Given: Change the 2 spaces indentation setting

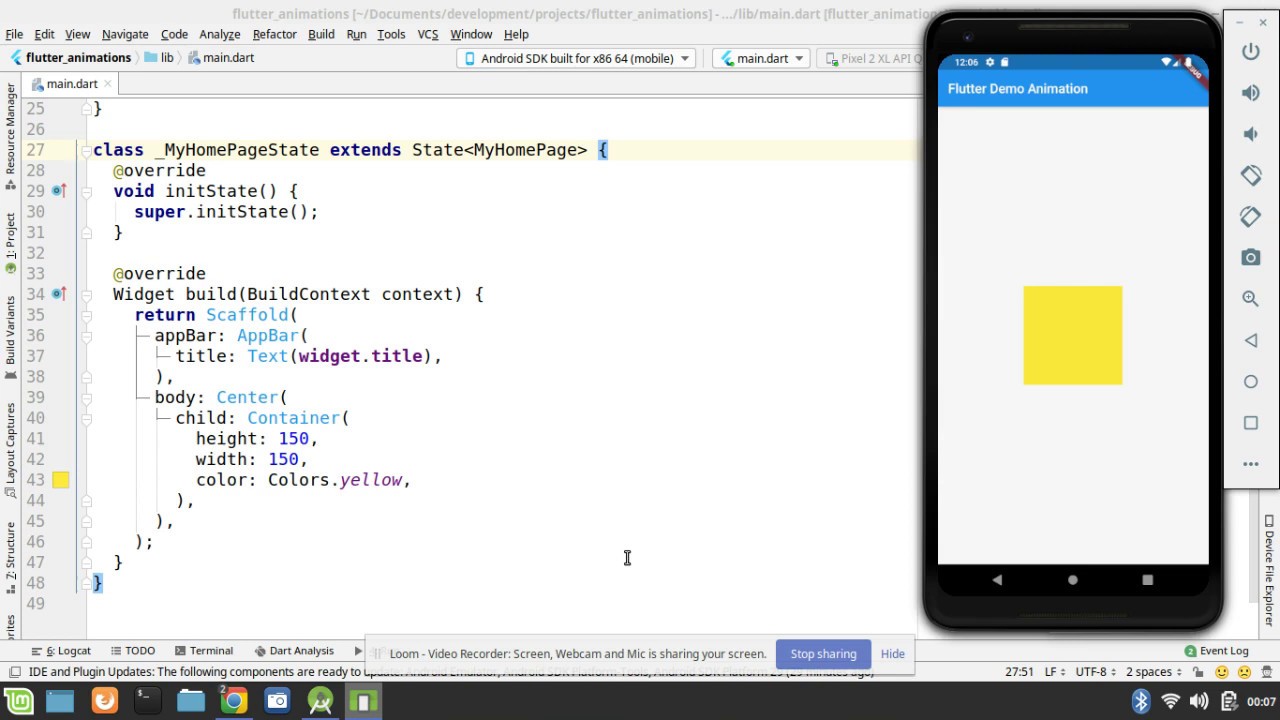Looking at the screenshot, I should (x=1153, y=672).
